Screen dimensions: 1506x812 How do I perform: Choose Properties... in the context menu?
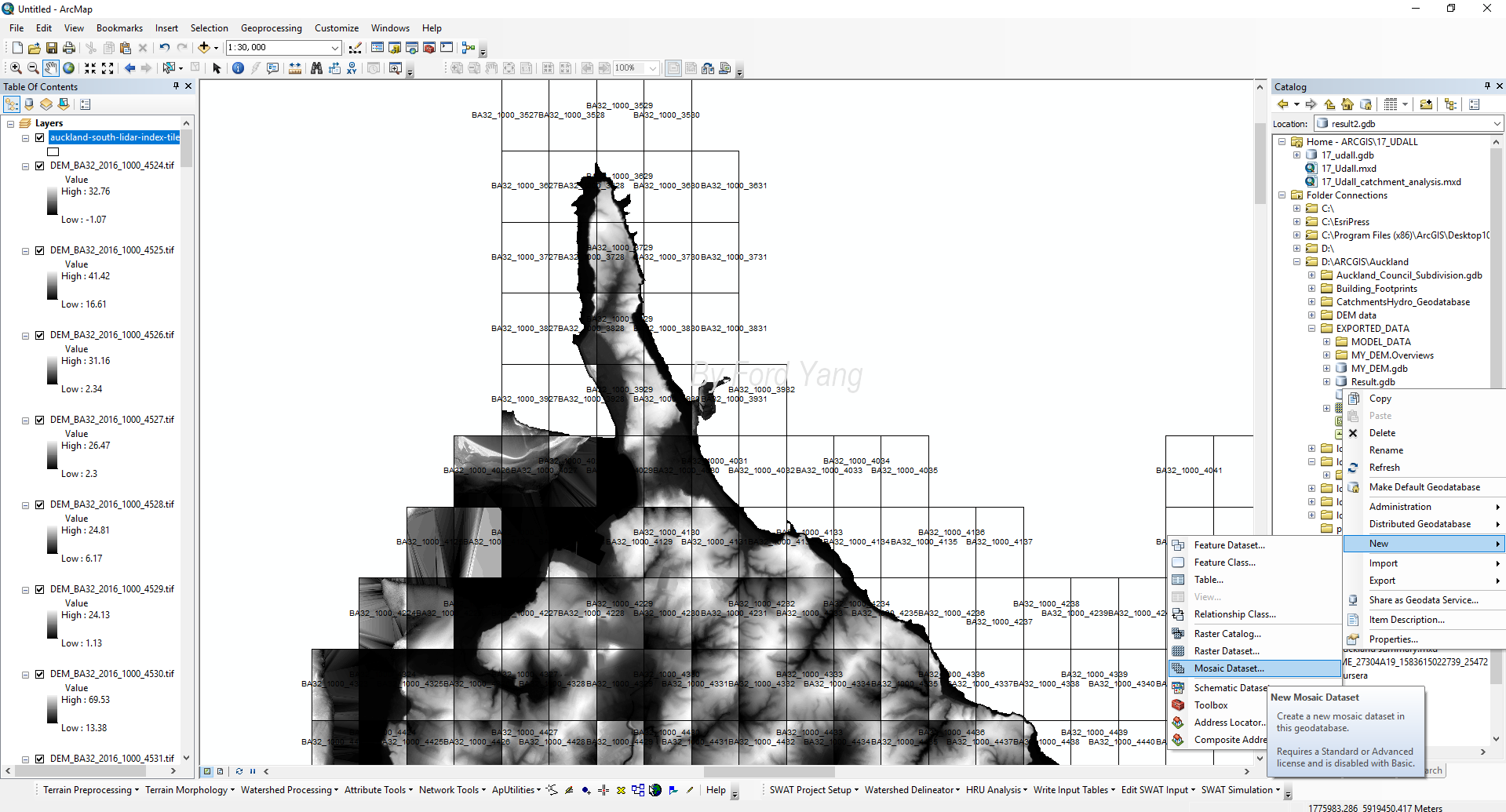[x=1424, y=639]
